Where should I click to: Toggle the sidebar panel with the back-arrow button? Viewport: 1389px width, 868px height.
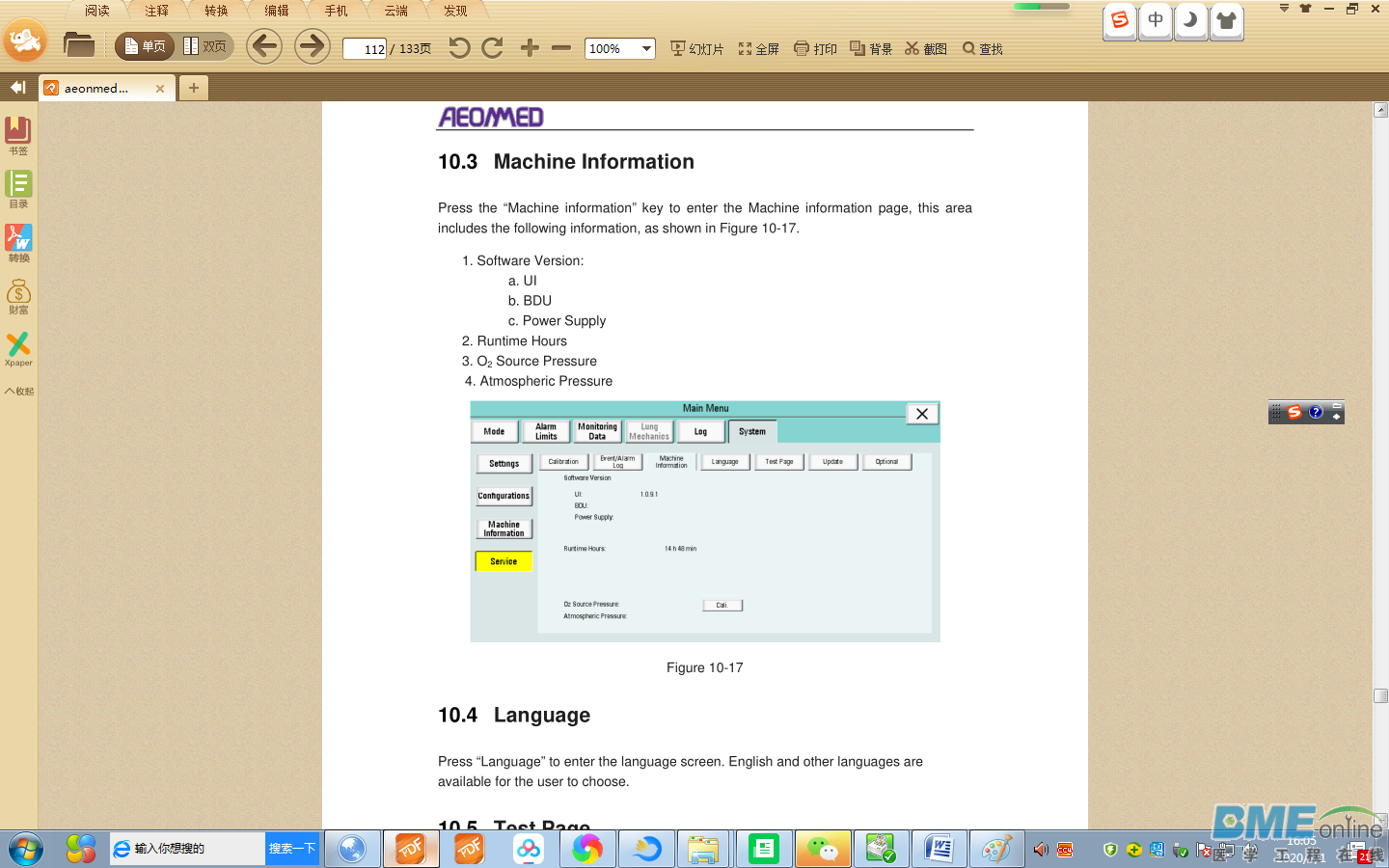[17, 88]
